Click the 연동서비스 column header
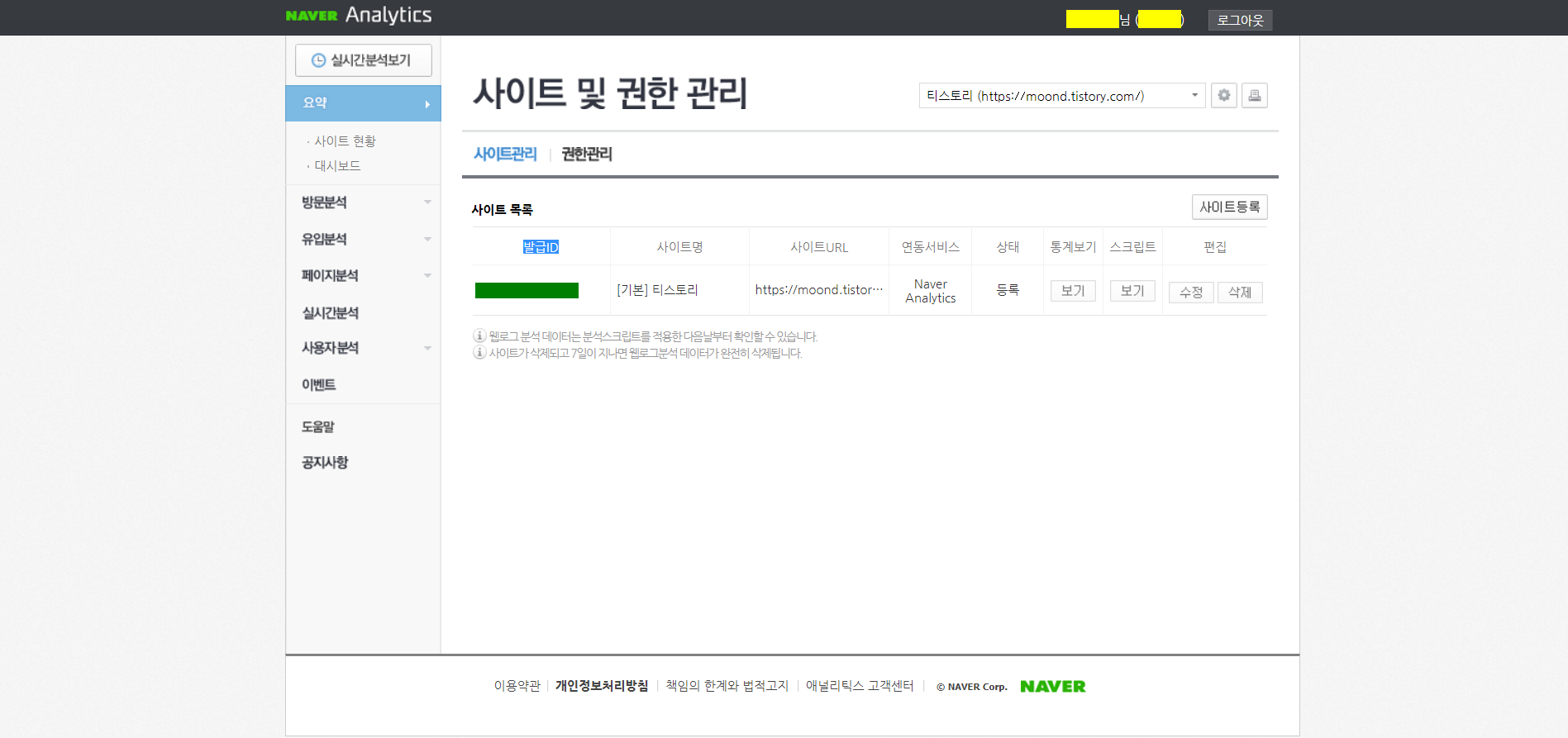Image resolution: width=1568 pixels, height=738 pixels. coord(931,247)
